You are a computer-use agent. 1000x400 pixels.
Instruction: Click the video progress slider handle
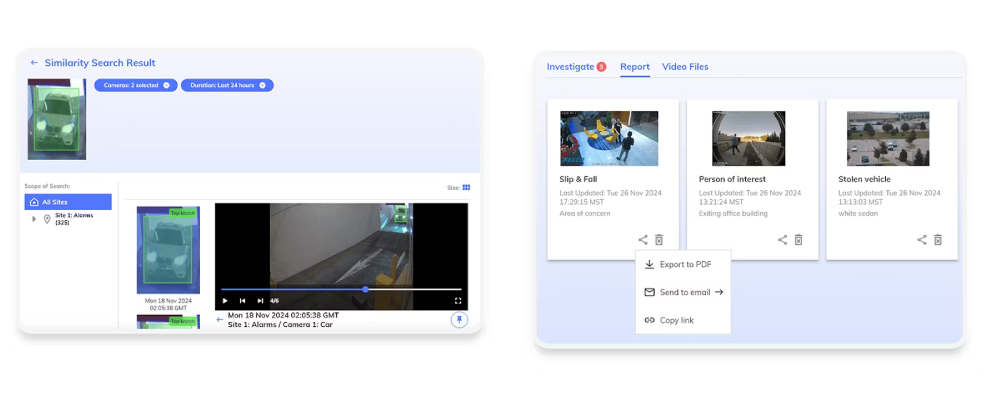click(x=365, y=290)
